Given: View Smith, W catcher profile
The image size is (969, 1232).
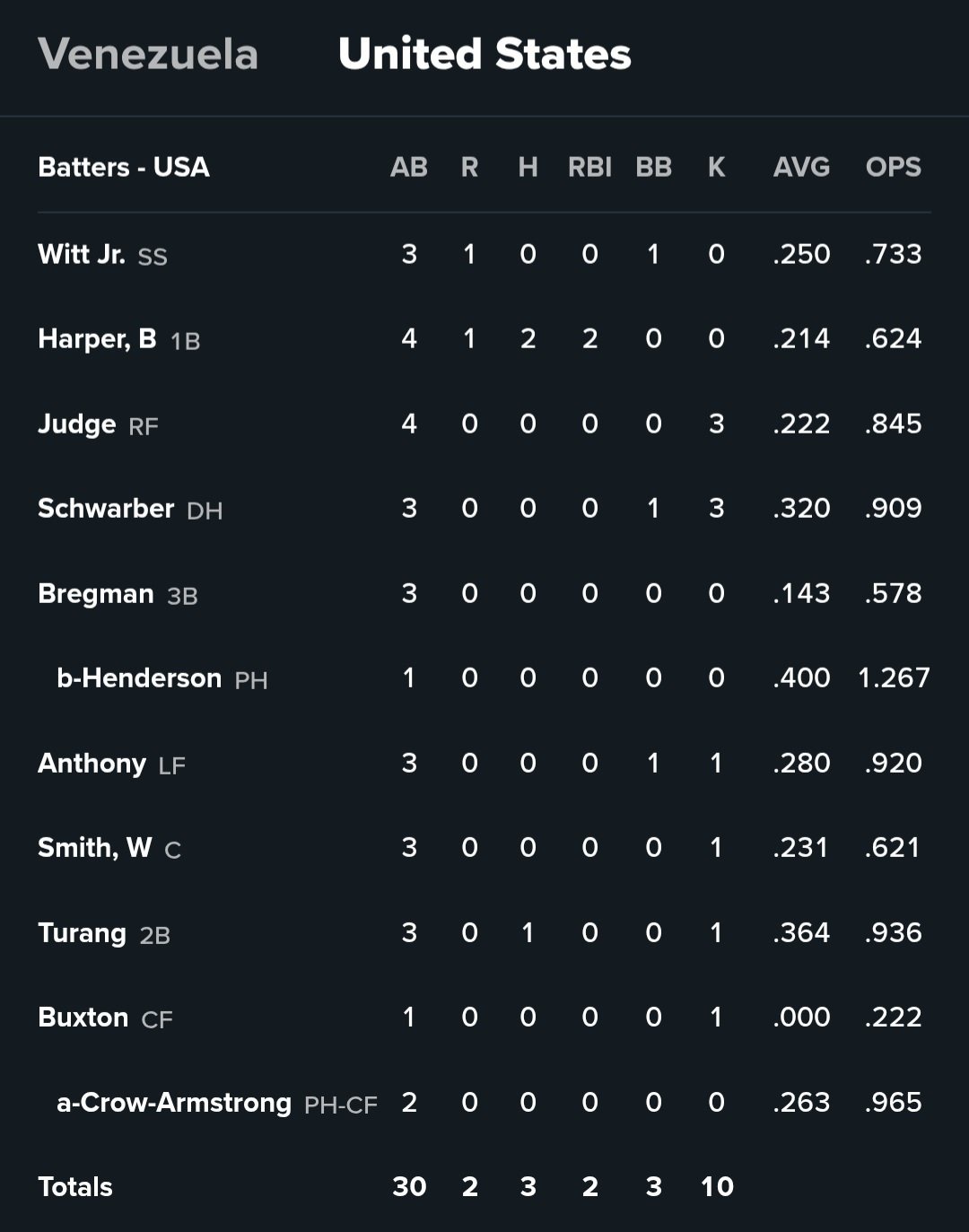Looking at the screenshot, I should click(95, 847).
